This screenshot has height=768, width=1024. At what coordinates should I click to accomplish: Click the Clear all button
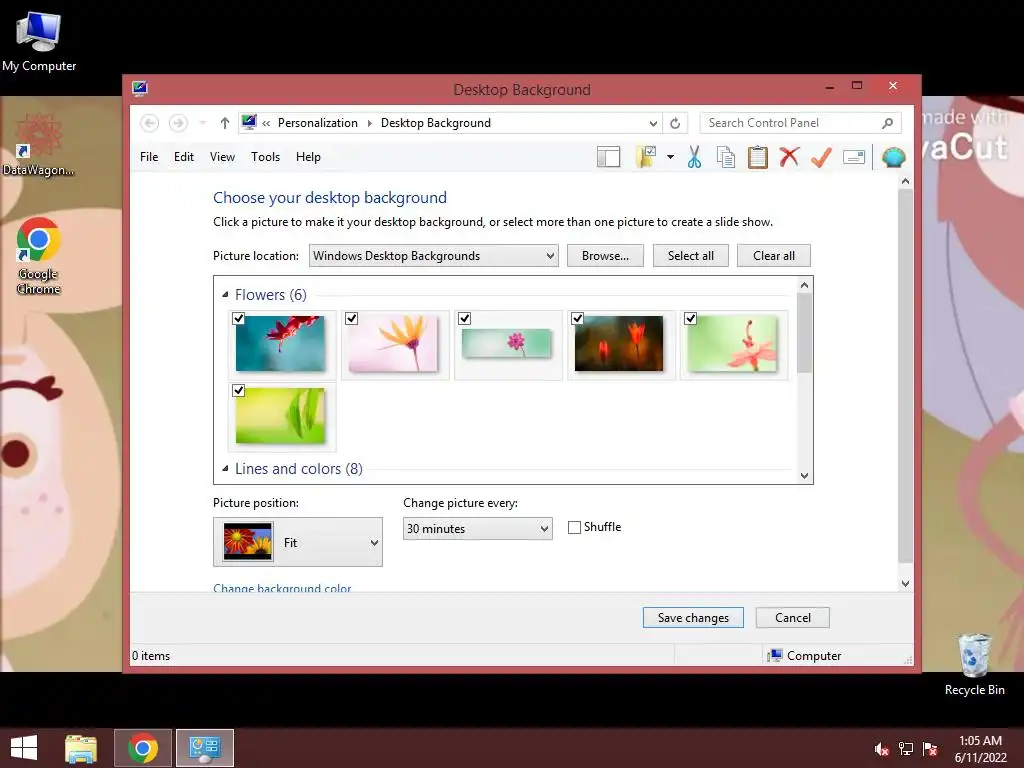(774, 256)
